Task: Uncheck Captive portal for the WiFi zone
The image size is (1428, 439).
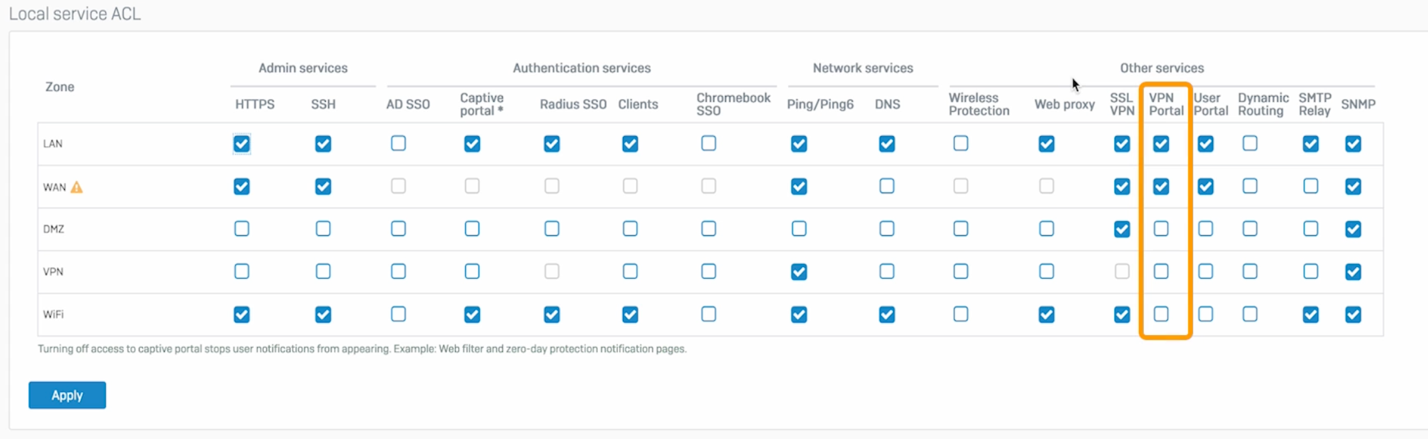Action: (x=472, y=314)
